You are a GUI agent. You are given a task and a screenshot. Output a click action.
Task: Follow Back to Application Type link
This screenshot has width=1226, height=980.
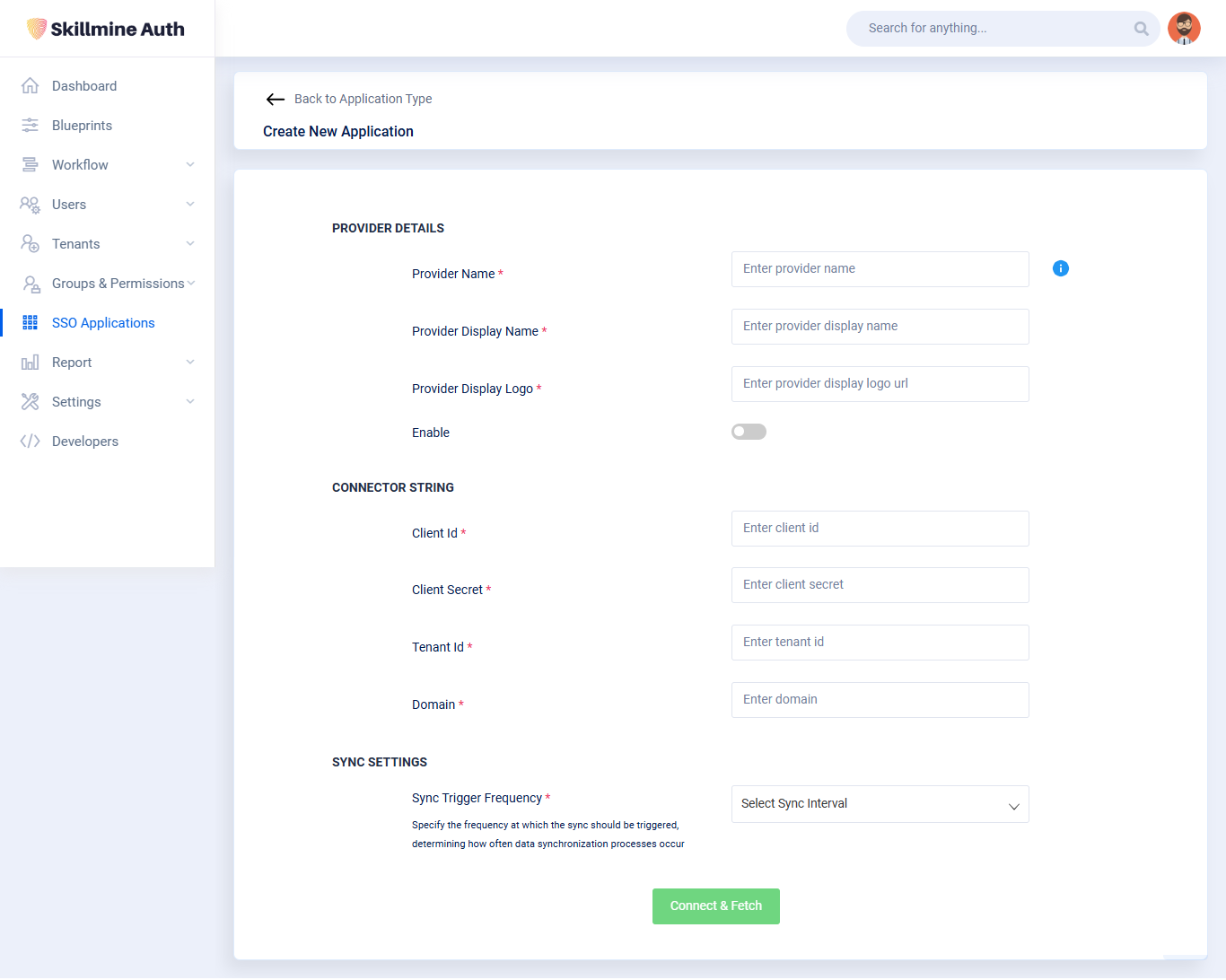[363, 100]
